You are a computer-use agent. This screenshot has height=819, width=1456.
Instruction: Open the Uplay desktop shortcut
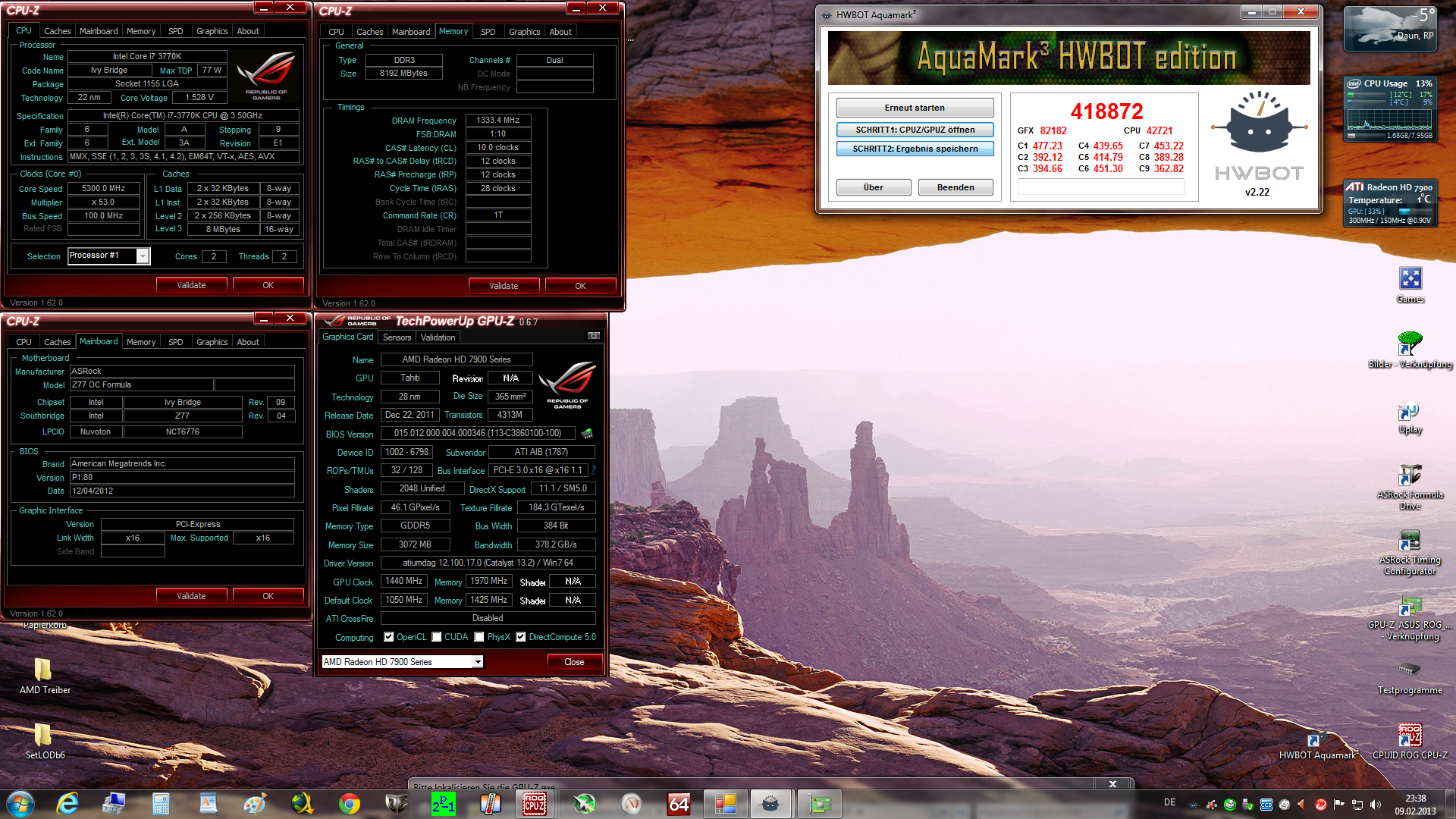tap(1410, 416)
